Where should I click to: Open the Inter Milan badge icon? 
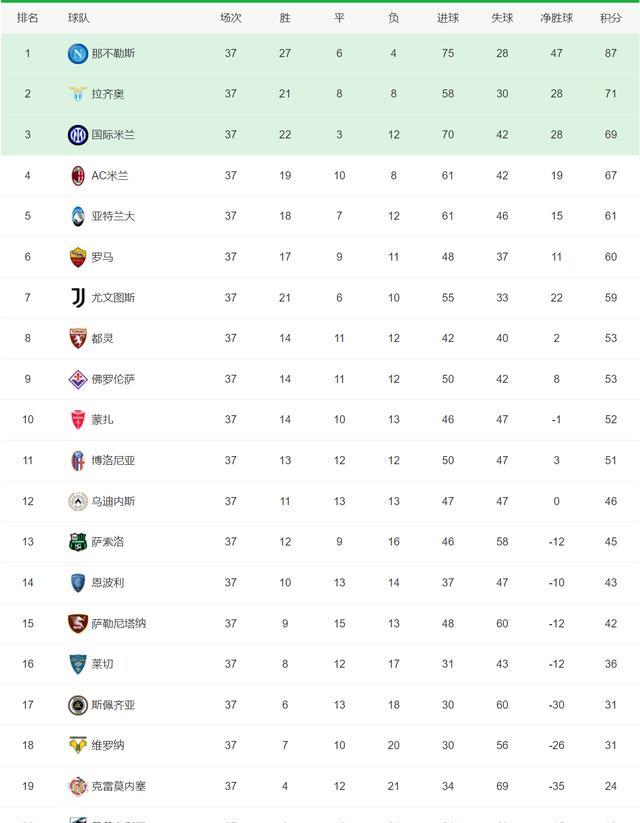[78, 135]
